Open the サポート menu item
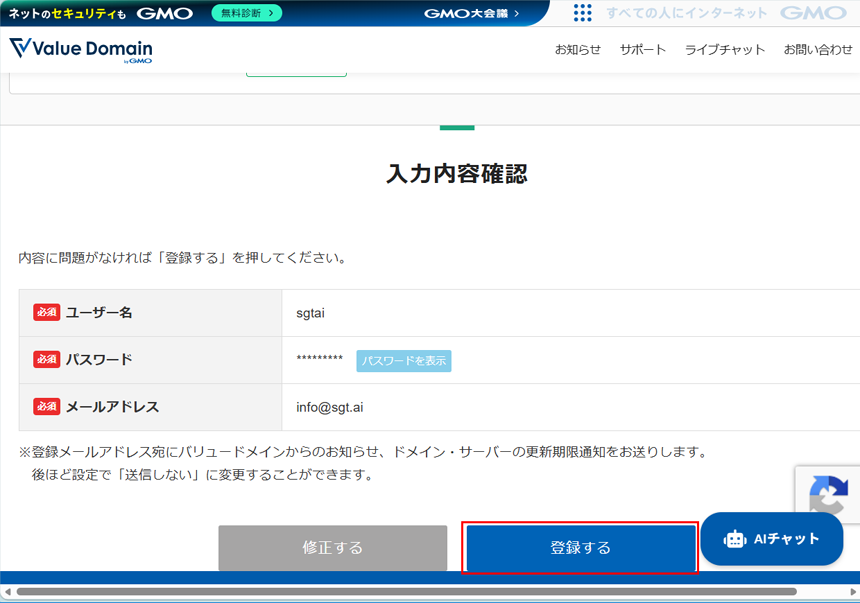 (x=643, y=49)
